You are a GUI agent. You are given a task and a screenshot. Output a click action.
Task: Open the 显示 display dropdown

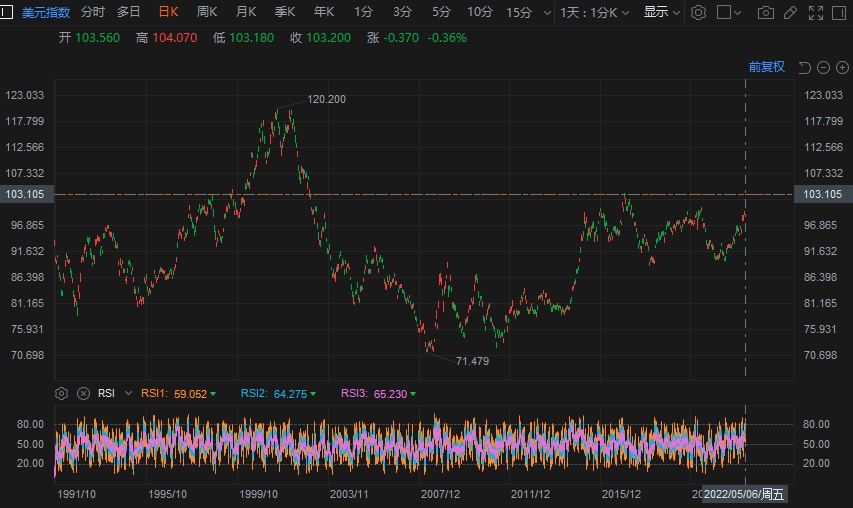[x=661, y=12]
